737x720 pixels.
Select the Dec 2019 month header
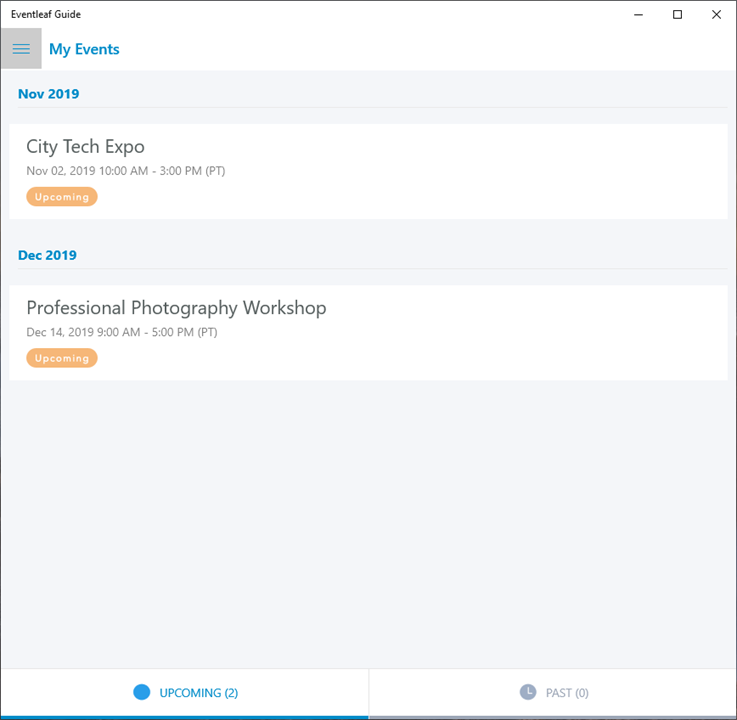47,255
